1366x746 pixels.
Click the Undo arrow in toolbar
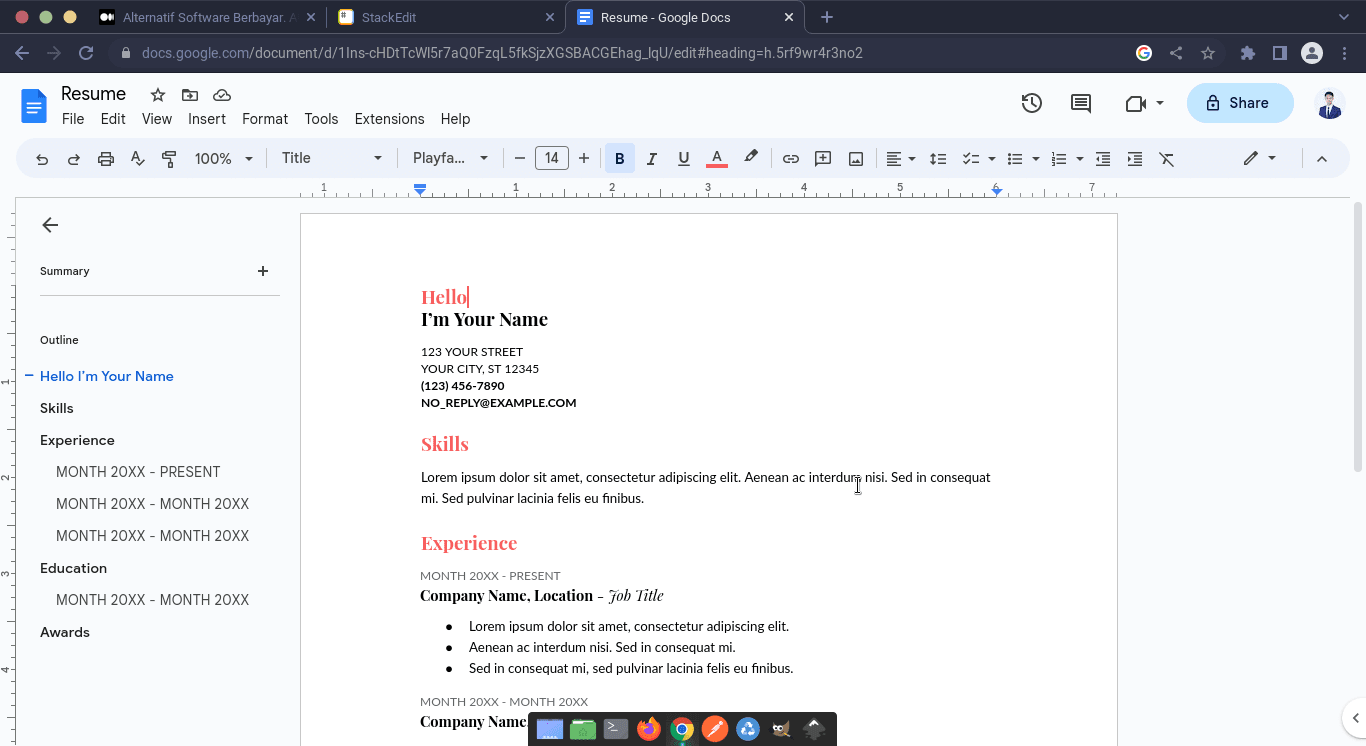pos(42,159)
